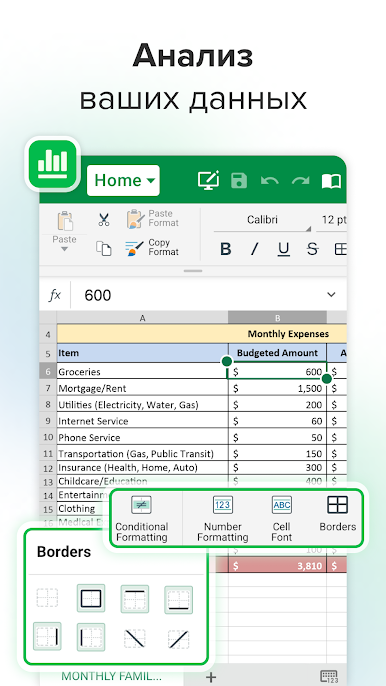
Task: Apply all outer borders
Action: [x=91, y=598]
